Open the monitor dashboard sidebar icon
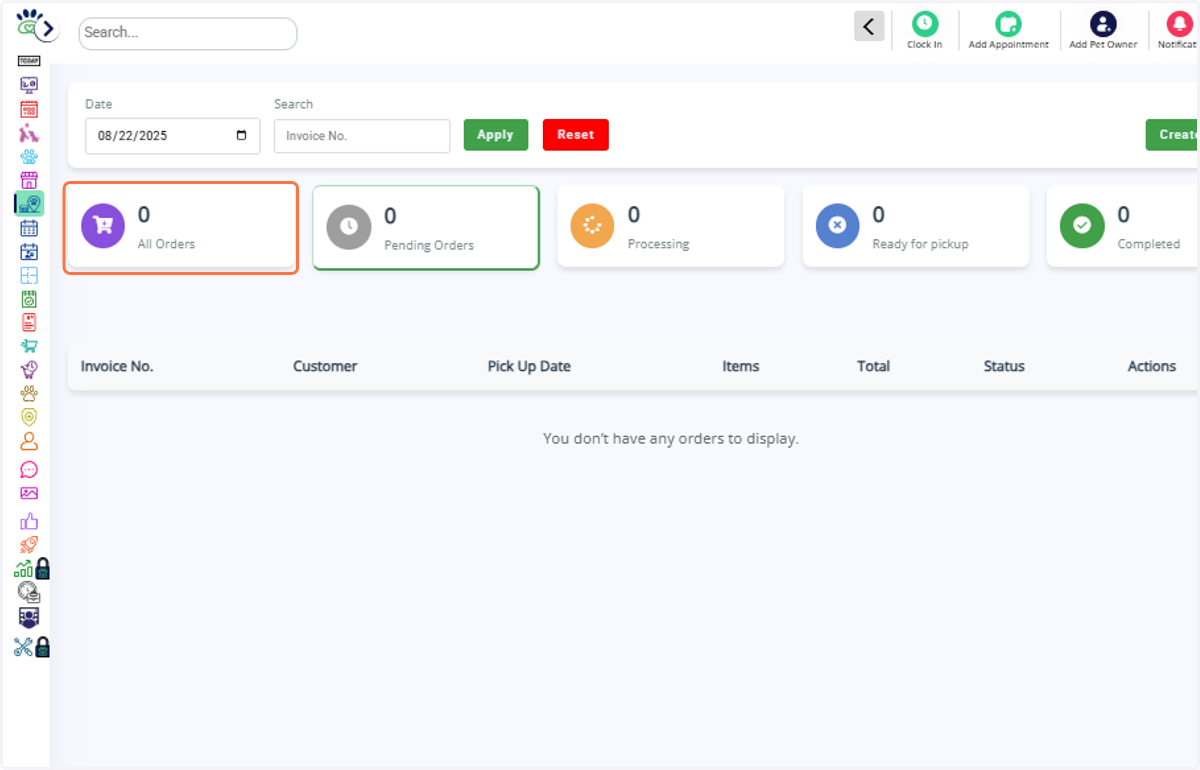 pos(29,85)
